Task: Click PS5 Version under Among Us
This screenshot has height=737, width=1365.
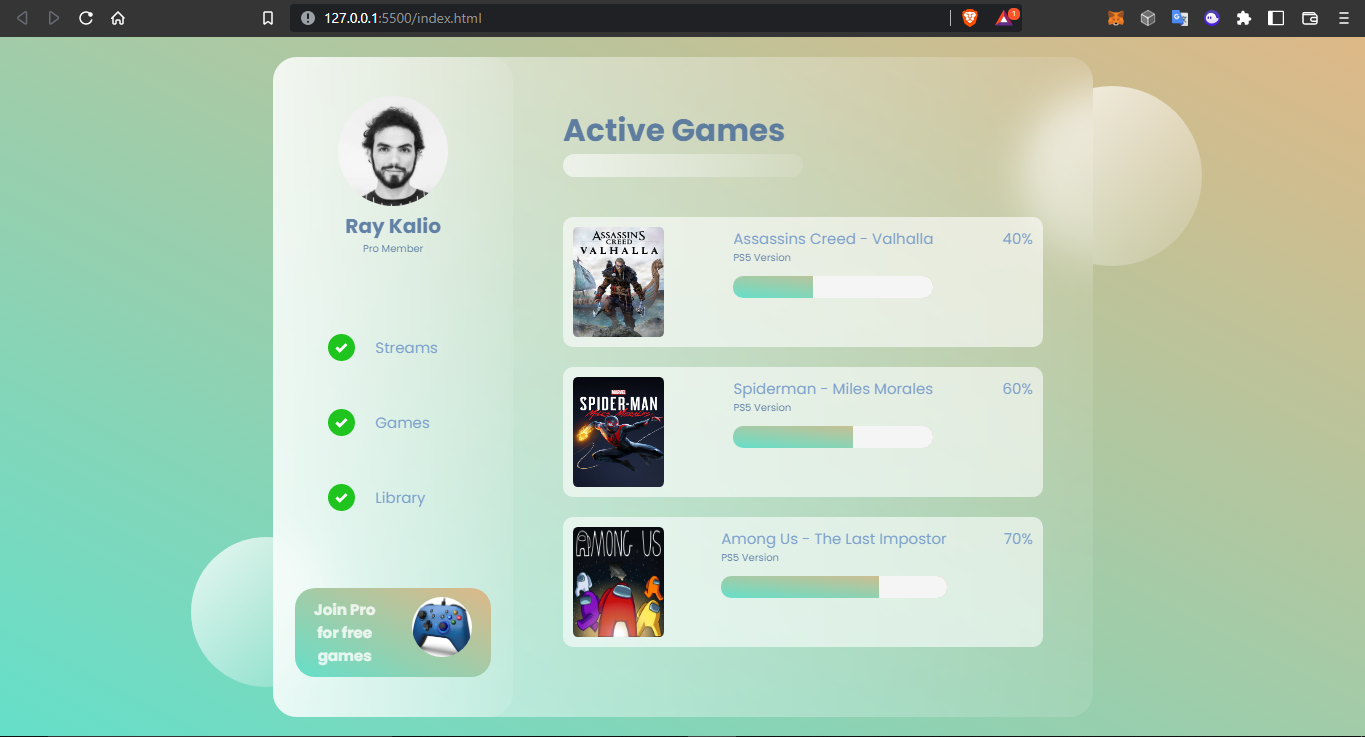Action: (x=750, y=558)
